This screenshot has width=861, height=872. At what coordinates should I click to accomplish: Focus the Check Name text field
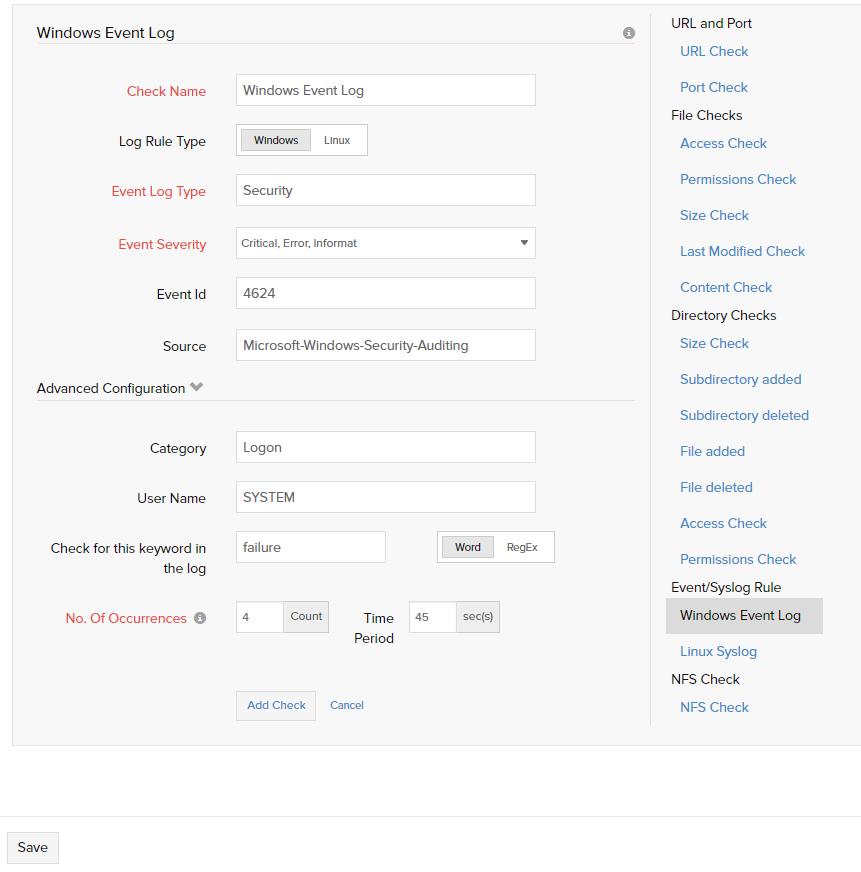(x=385, y=90)
